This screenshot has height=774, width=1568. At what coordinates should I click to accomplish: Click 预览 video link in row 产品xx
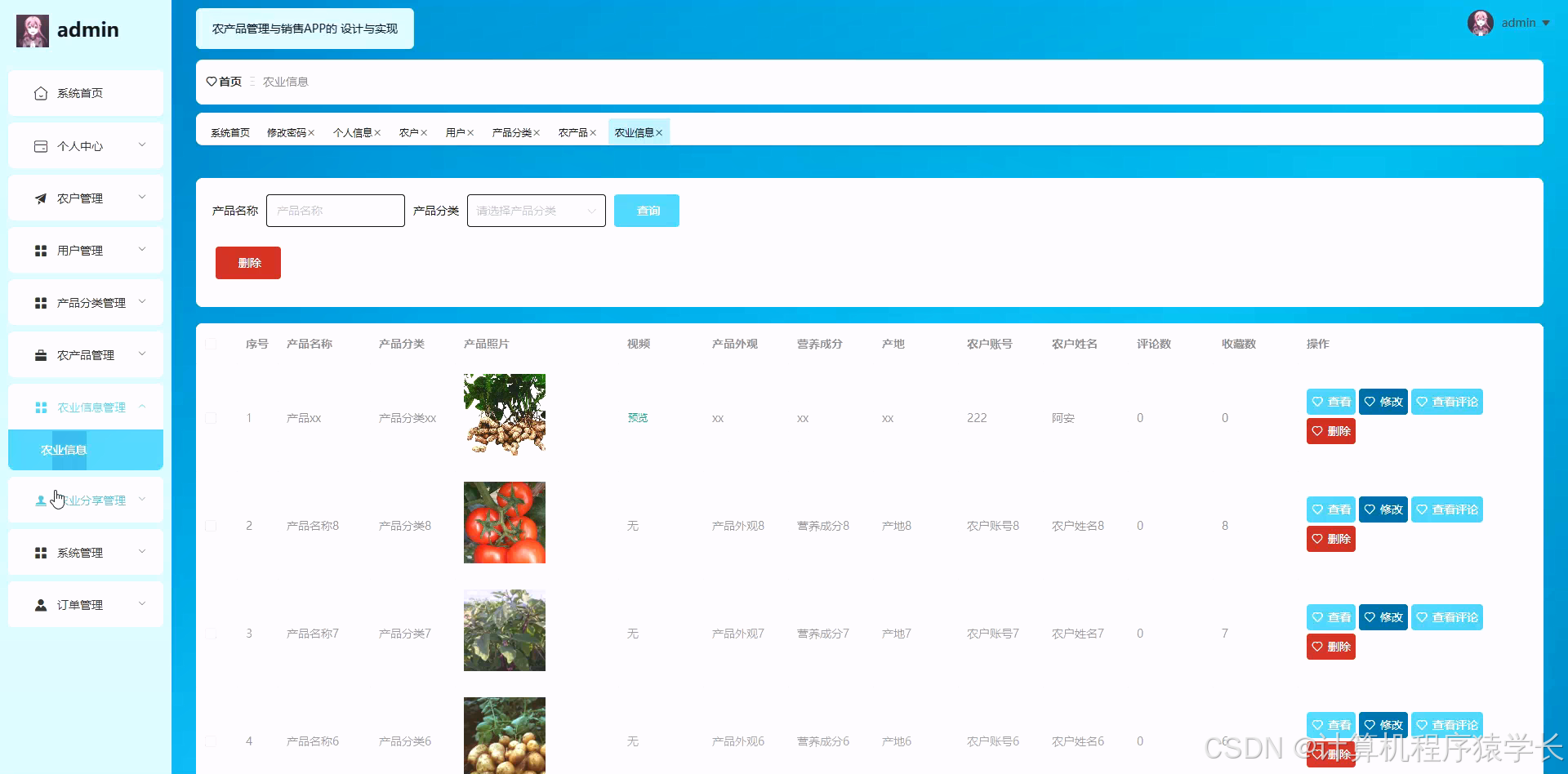638,418
